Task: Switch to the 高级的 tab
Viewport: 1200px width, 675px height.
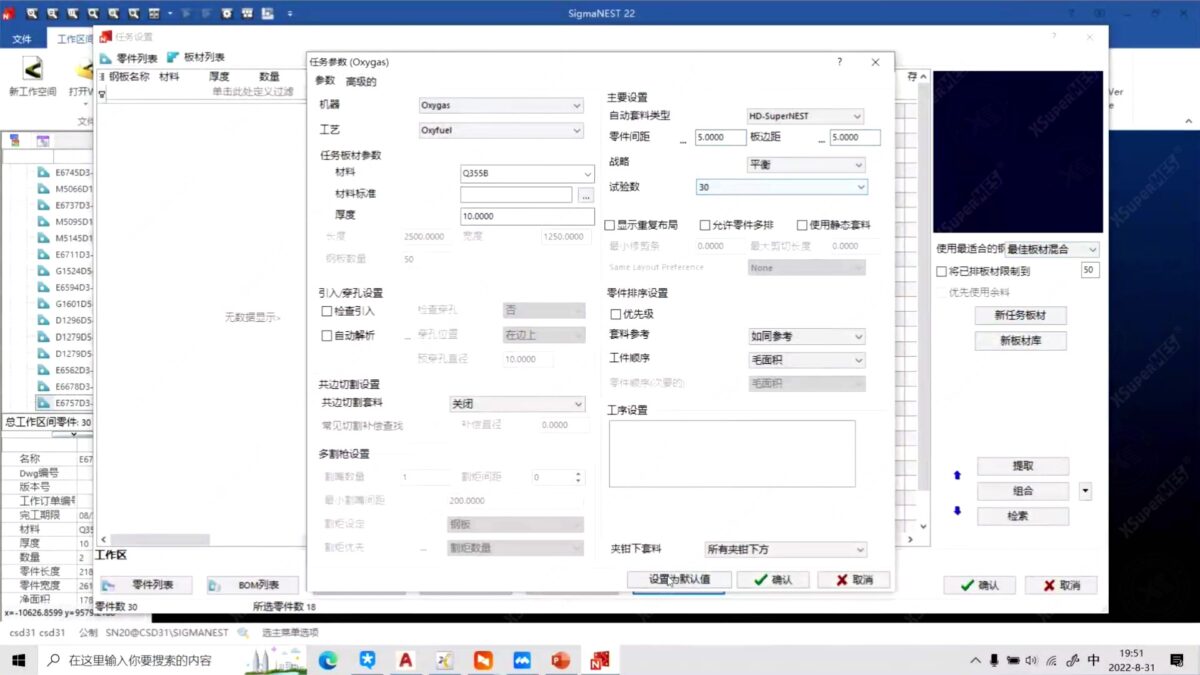Action: [361, 81]
